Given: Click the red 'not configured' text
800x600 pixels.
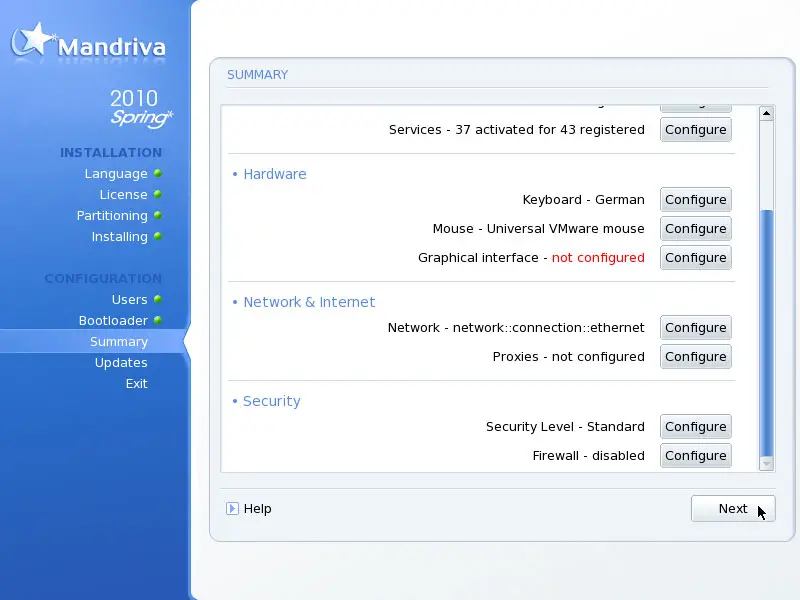Looking at the screenshot, I should [598, 258].
